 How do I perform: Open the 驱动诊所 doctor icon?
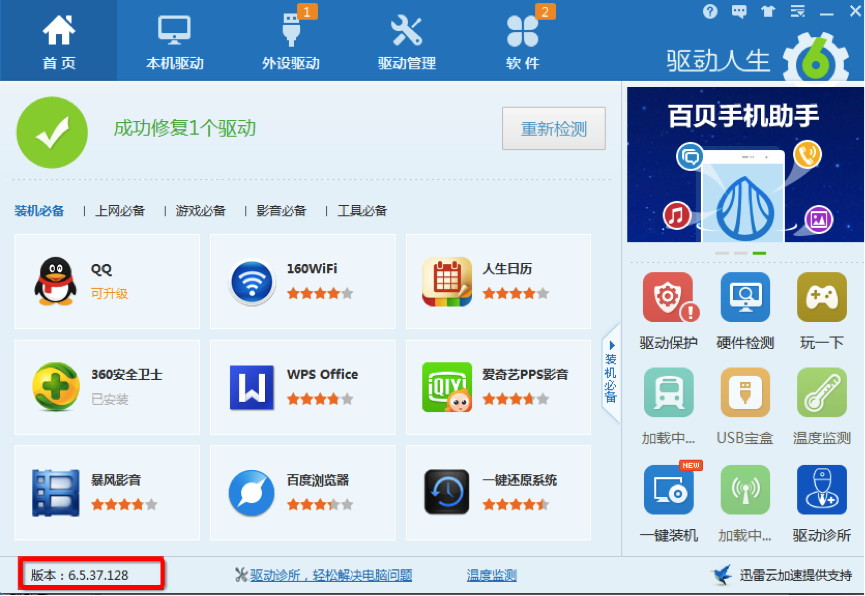click(x=821, y=490)
